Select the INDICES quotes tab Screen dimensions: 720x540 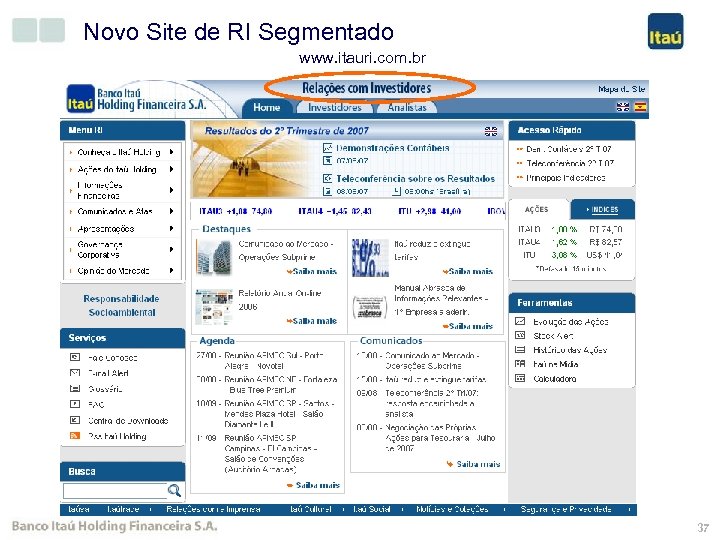[x=602, y=209]
